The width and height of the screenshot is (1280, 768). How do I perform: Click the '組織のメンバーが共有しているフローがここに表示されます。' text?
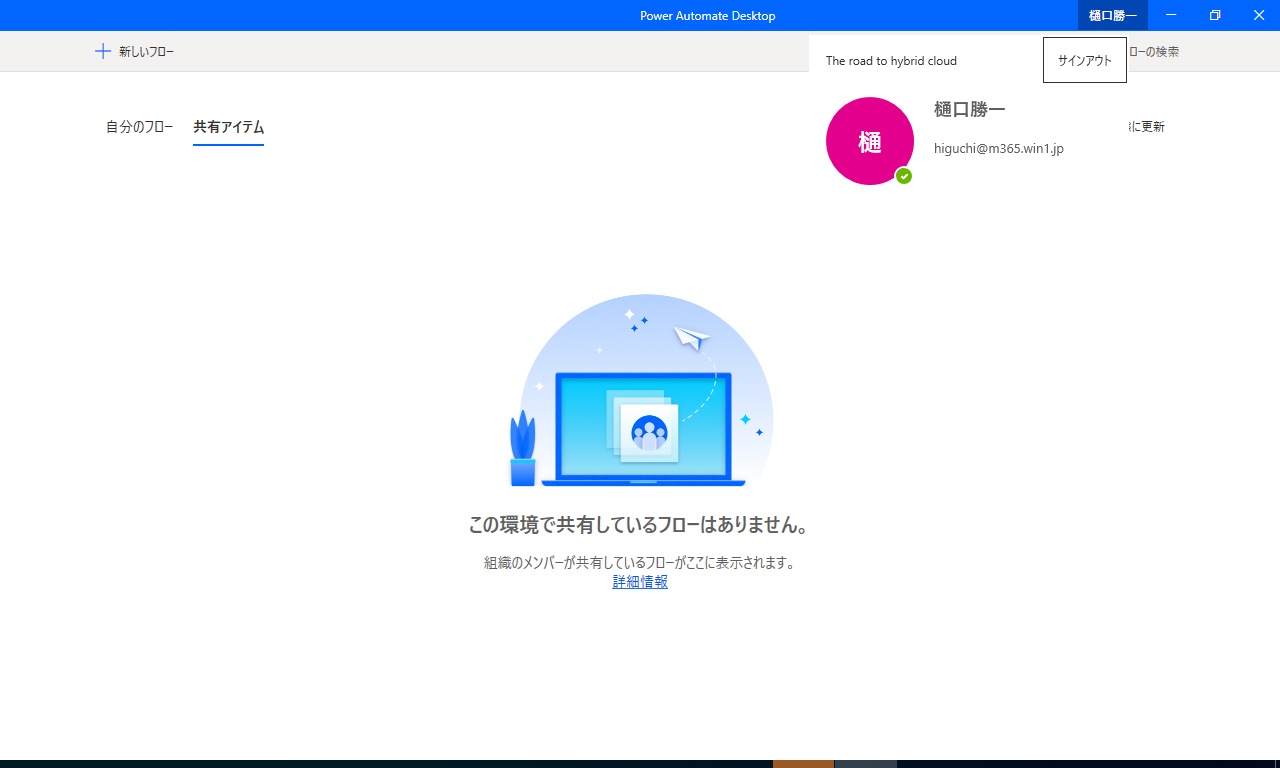point(640,563)
